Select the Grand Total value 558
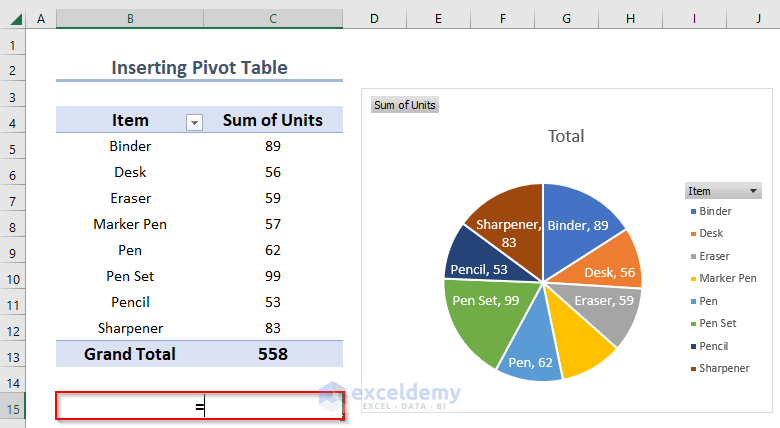The image size is (780, 428). 272,354
